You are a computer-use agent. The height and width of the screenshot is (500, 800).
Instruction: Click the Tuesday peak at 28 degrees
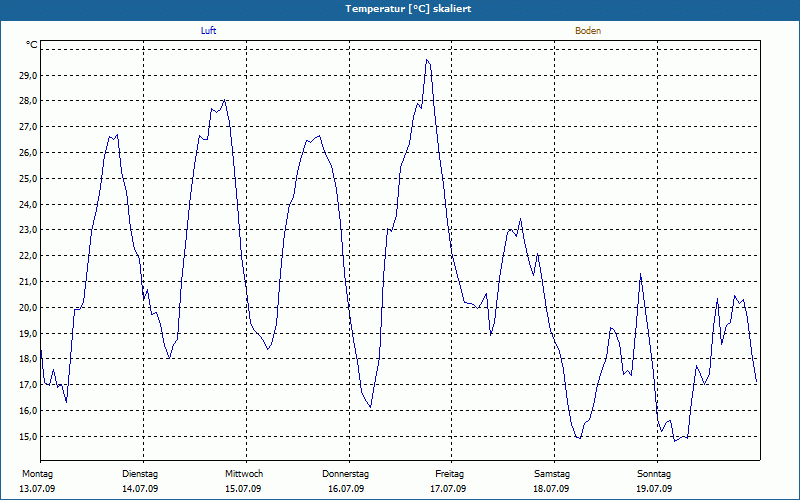[224, 101]
